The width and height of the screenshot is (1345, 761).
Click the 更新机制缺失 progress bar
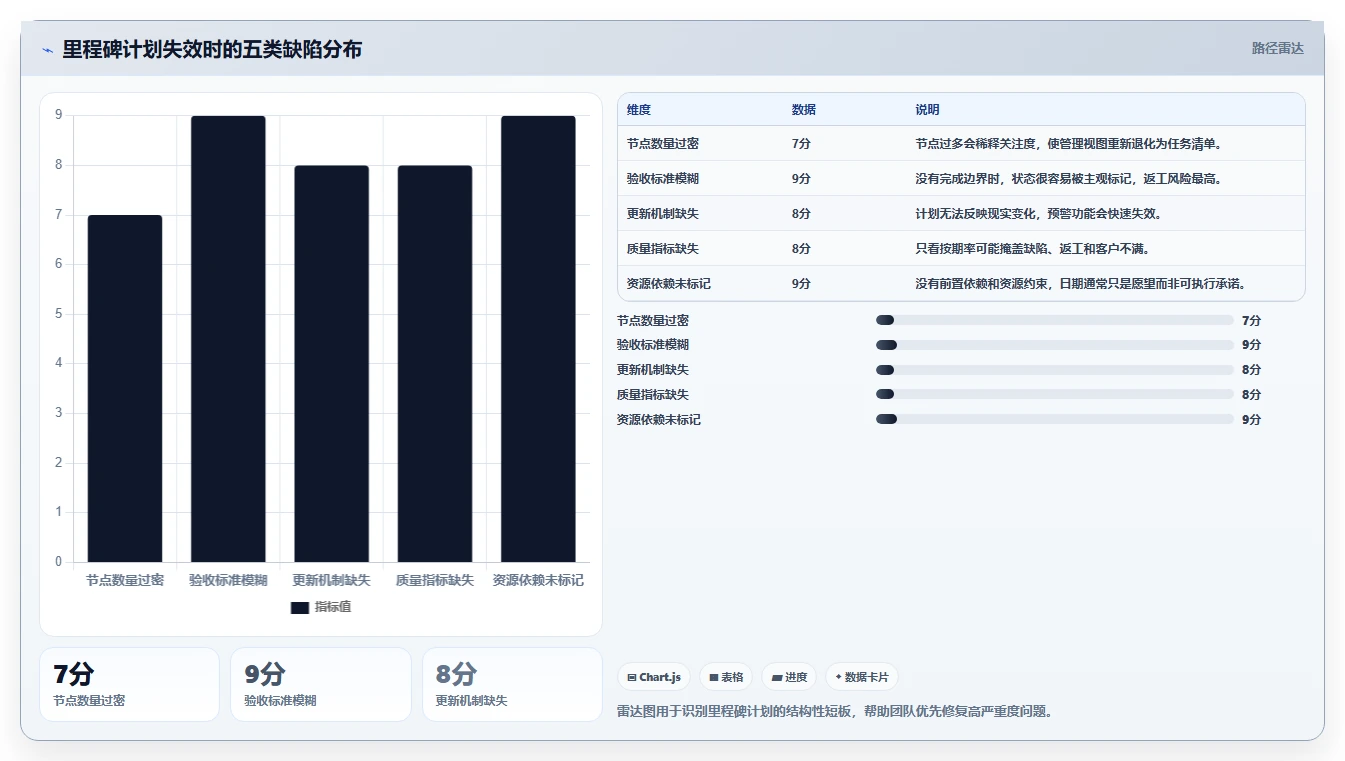click(1054, 370)
